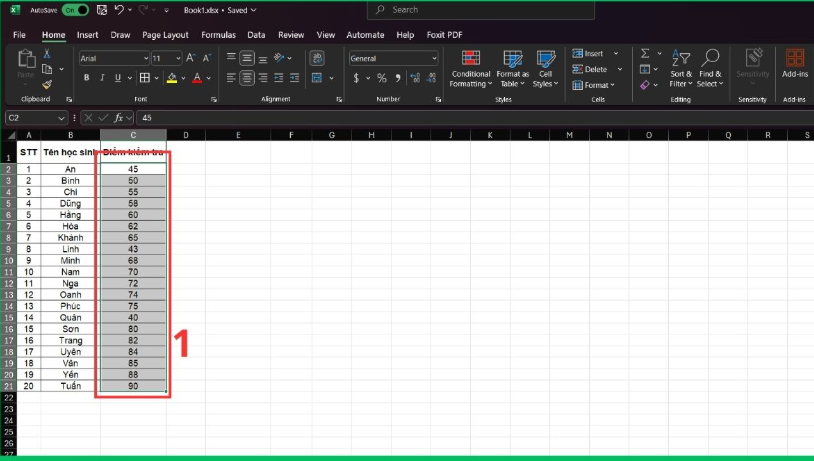
Task: Open Conditional Formatting menu
Action: tap(471, 69)
